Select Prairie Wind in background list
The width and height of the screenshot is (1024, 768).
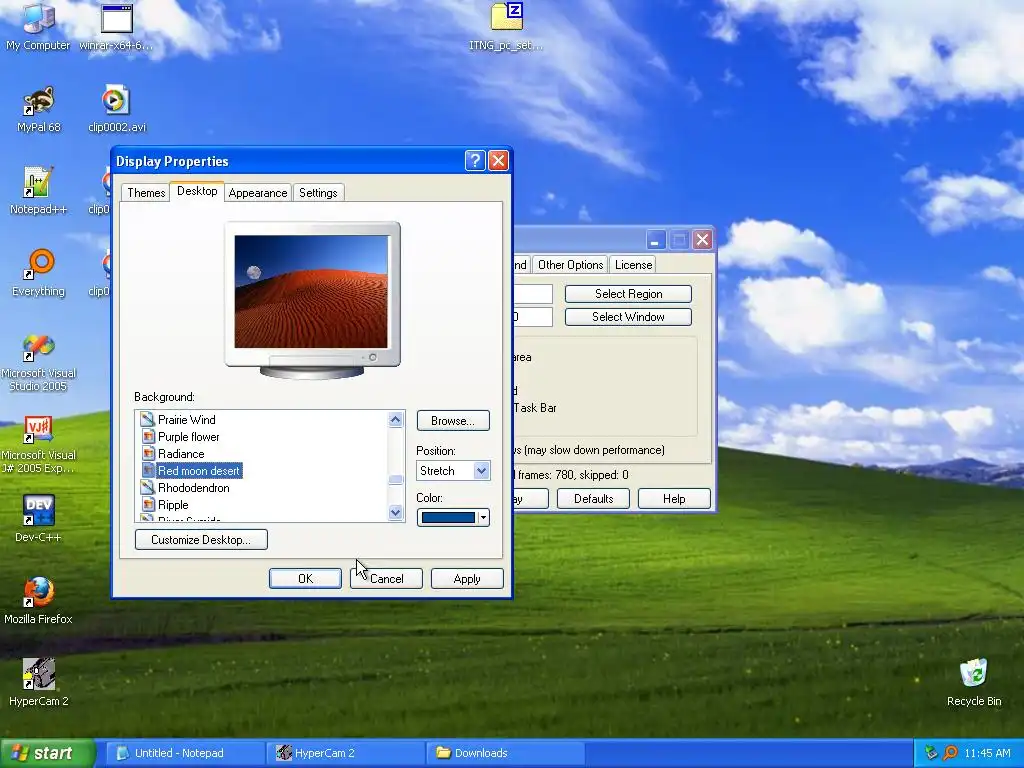187,419
